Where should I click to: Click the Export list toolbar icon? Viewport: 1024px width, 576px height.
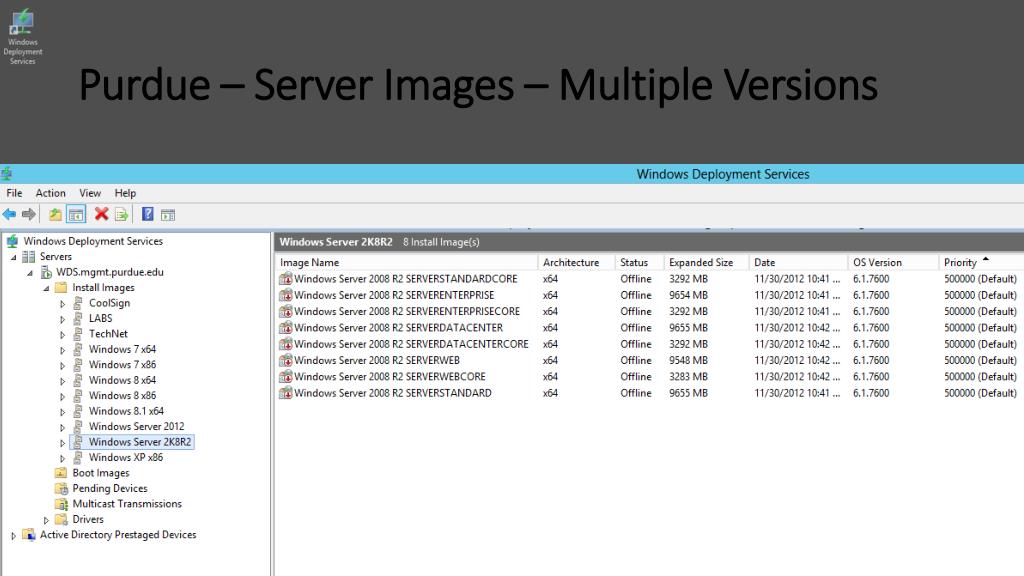point(121,214)
